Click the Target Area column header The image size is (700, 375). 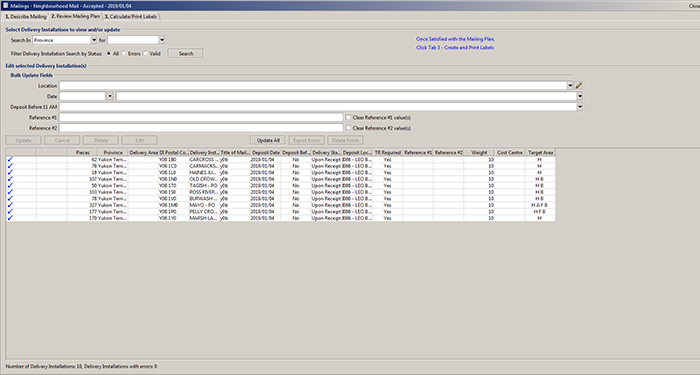tap(540, 153)
